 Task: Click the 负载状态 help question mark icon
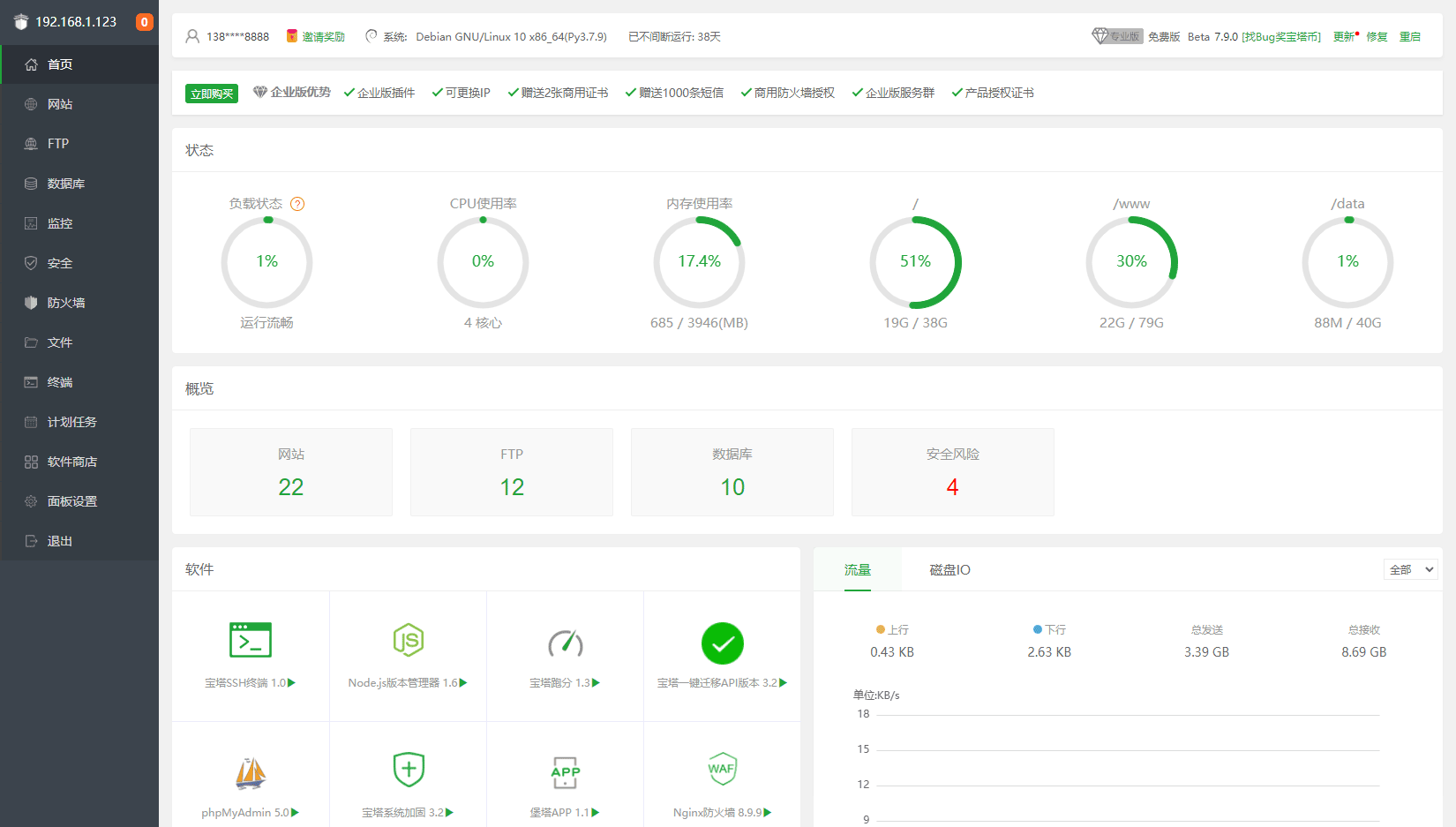[x=297, y=204]
